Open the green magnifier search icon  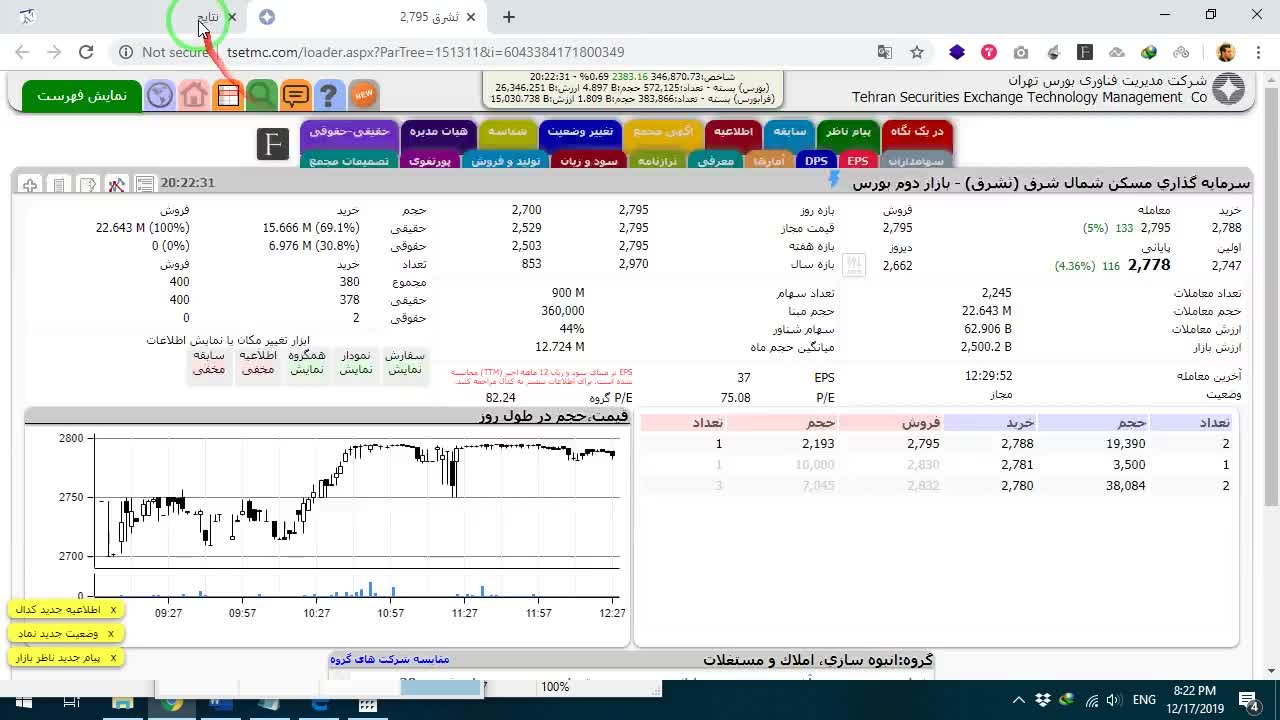[x=261, y=95]
